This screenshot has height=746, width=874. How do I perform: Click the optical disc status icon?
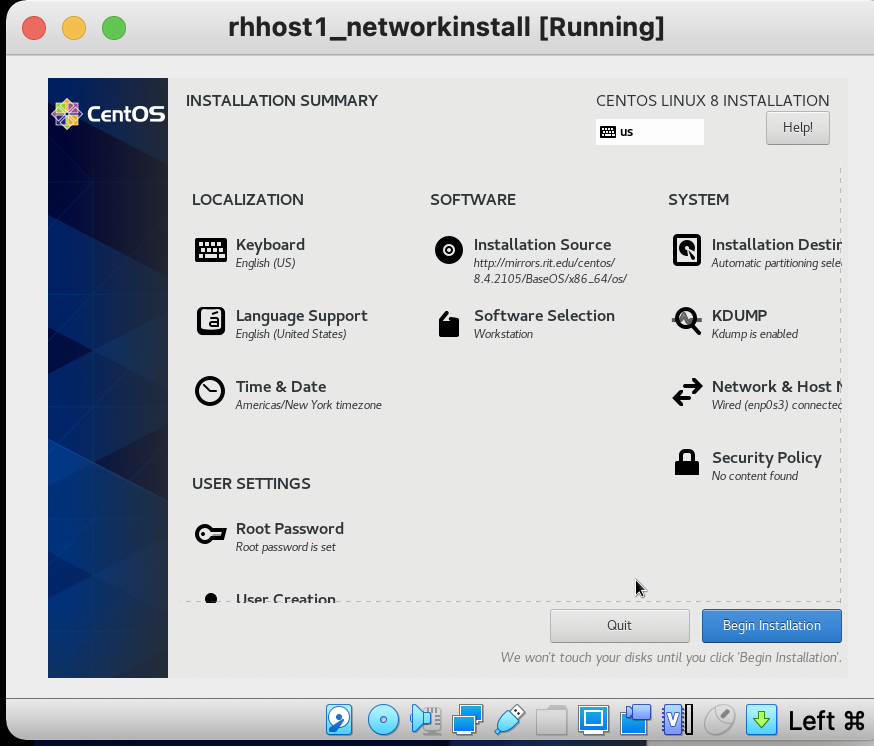pyautogui.click(x=383, y=720)
